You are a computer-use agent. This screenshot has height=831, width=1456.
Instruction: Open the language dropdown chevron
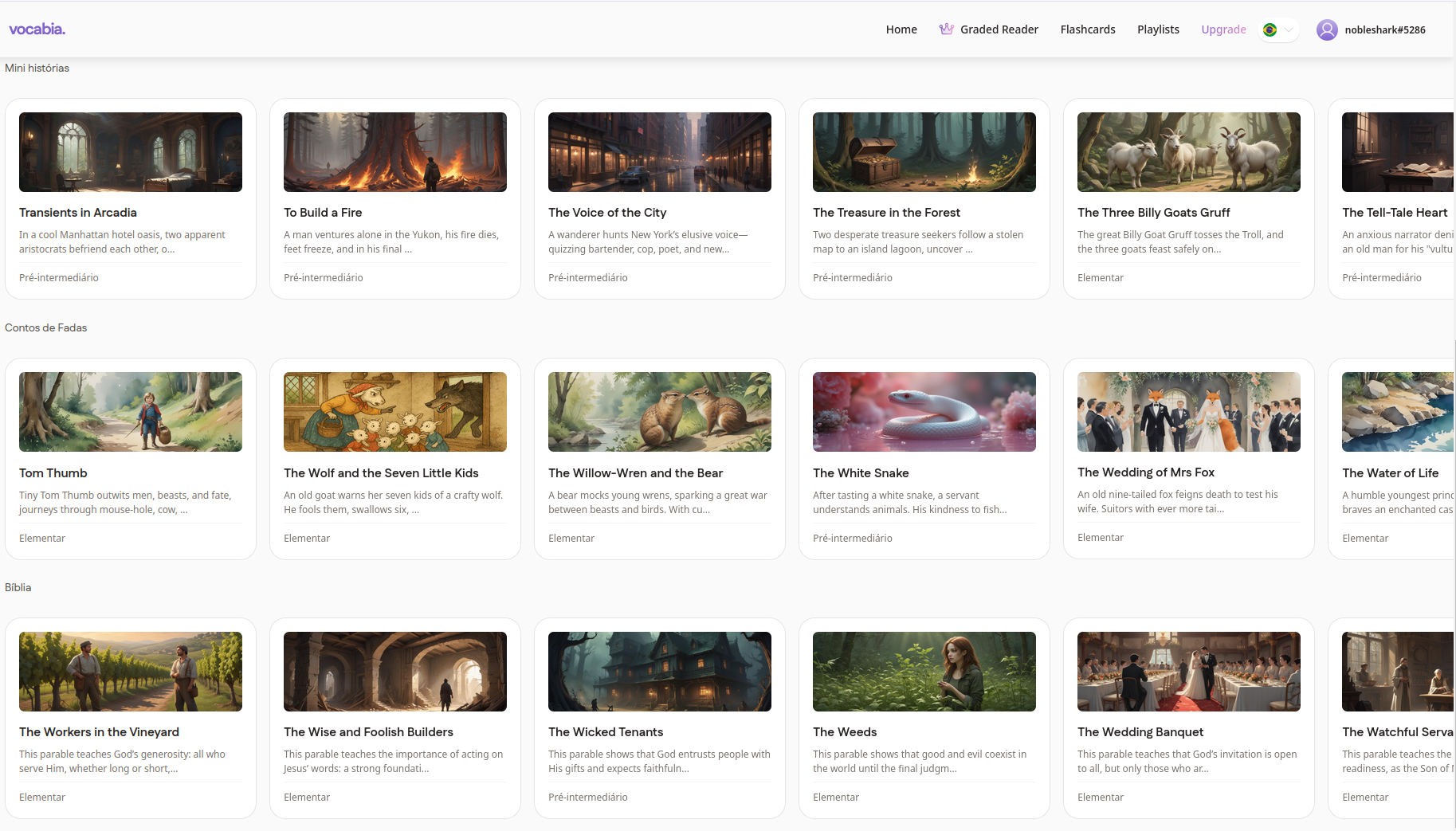pyautogui.click(x=1289, y=29)
